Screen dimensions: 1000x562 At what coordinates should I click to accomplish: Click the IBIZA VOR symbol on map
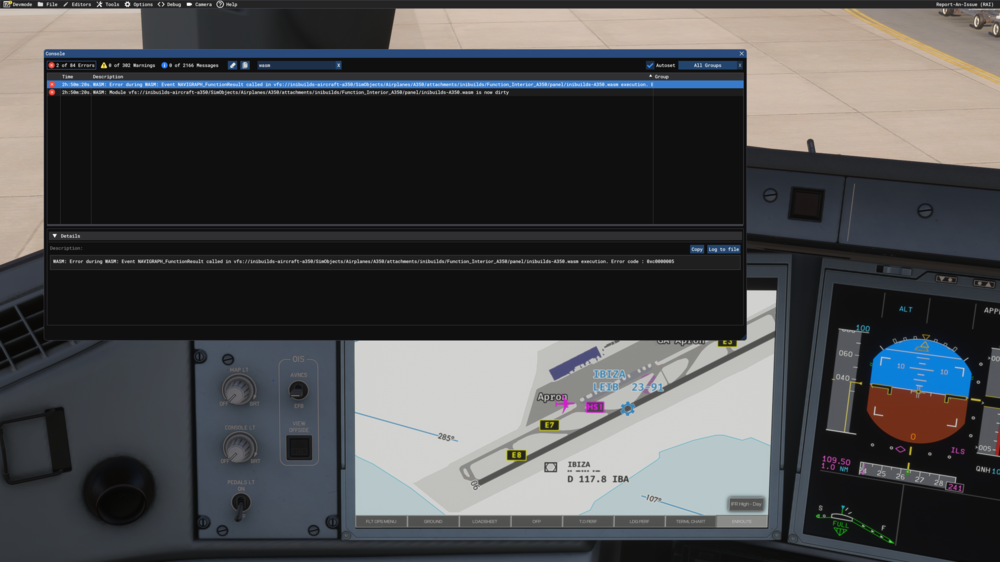(550, 468)
